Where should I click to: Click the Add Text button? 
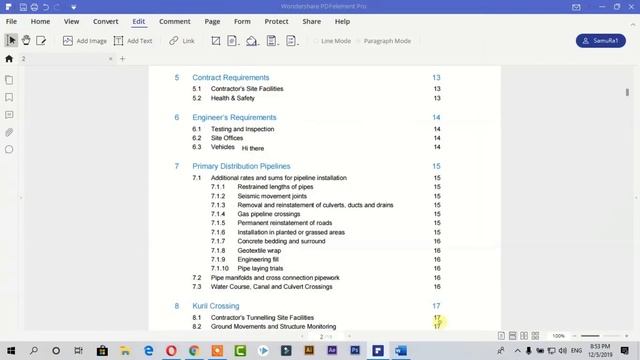tap(133, 41)
